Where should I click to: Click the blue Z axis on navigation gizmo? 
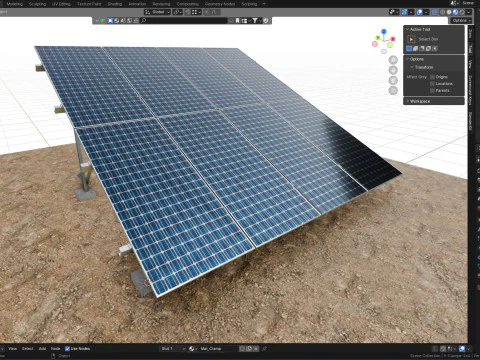point(384,32)
